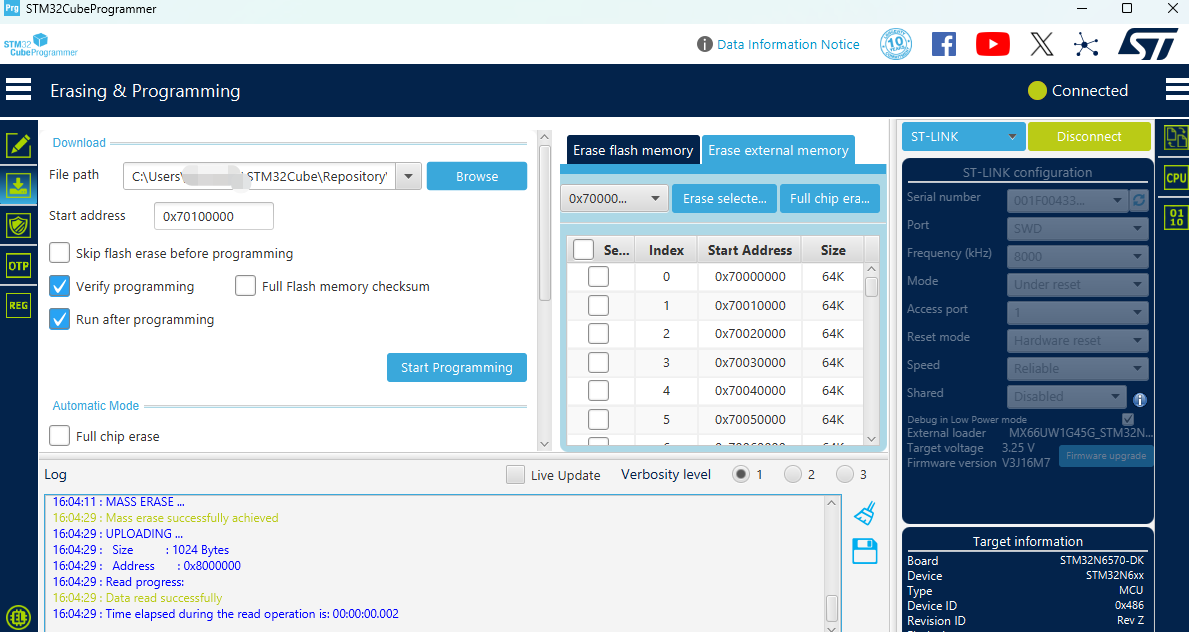The image size is (1189, 632).
Task: Click the Download panel vertical scrollbar
Action: pyautogui.click(x=544, y=223)
